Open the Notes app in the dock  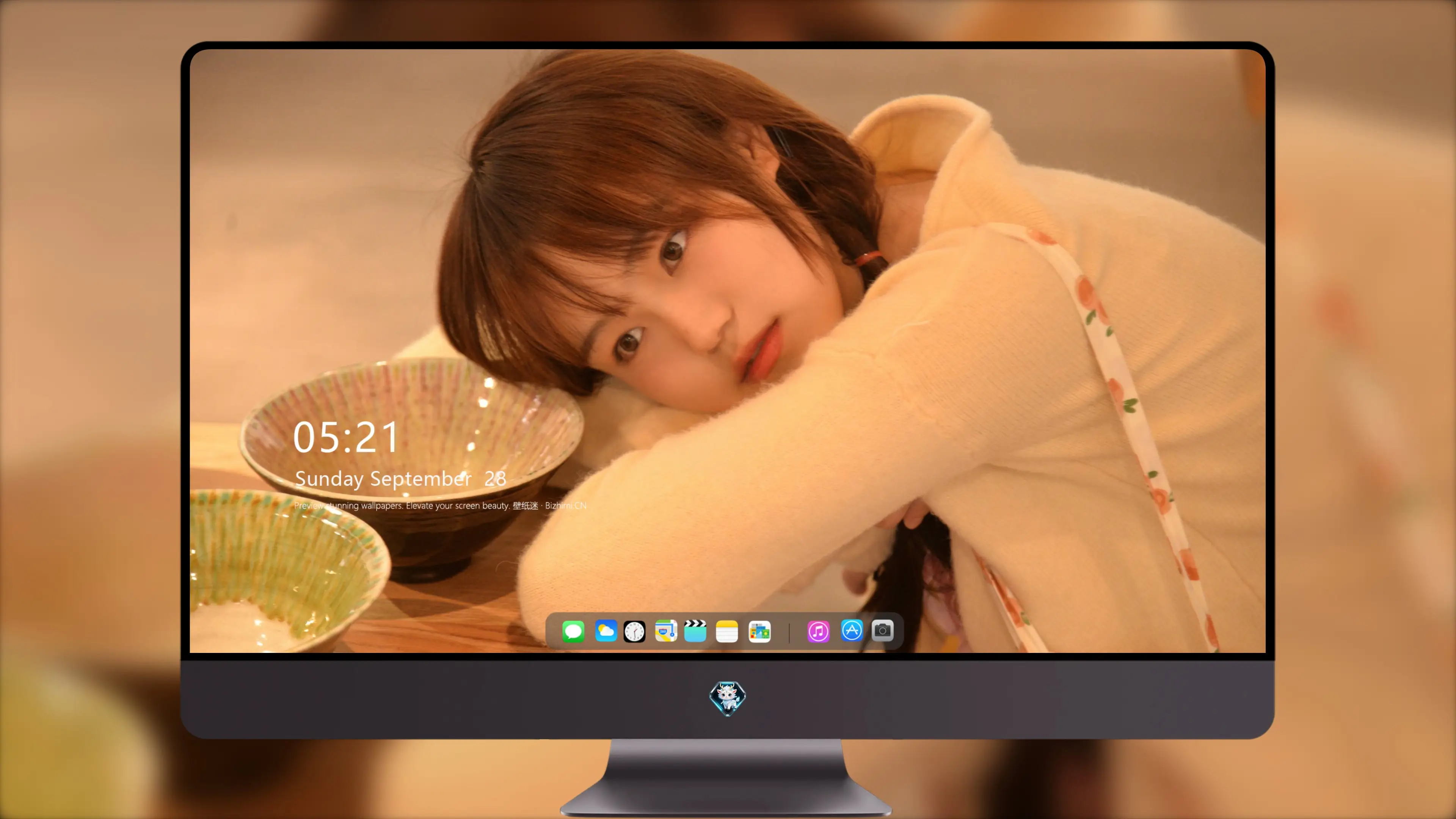tap(727, 631)
